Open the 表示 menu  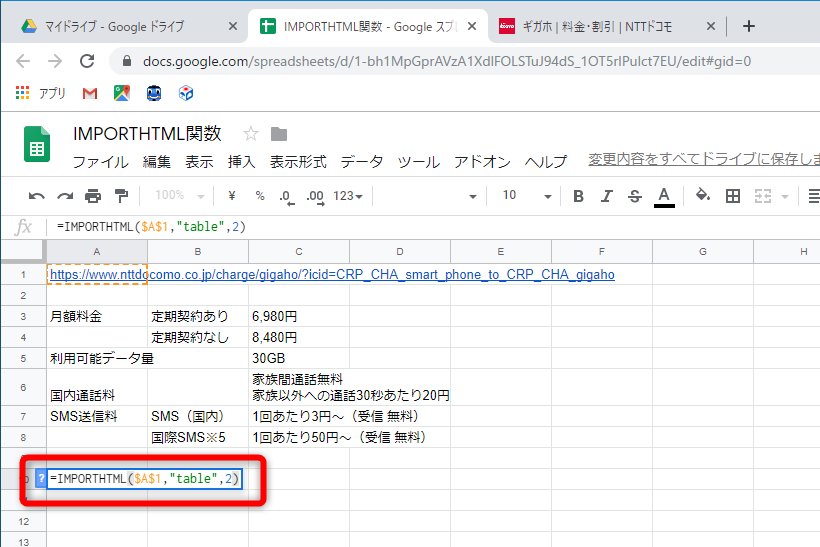tap(199, 162)
